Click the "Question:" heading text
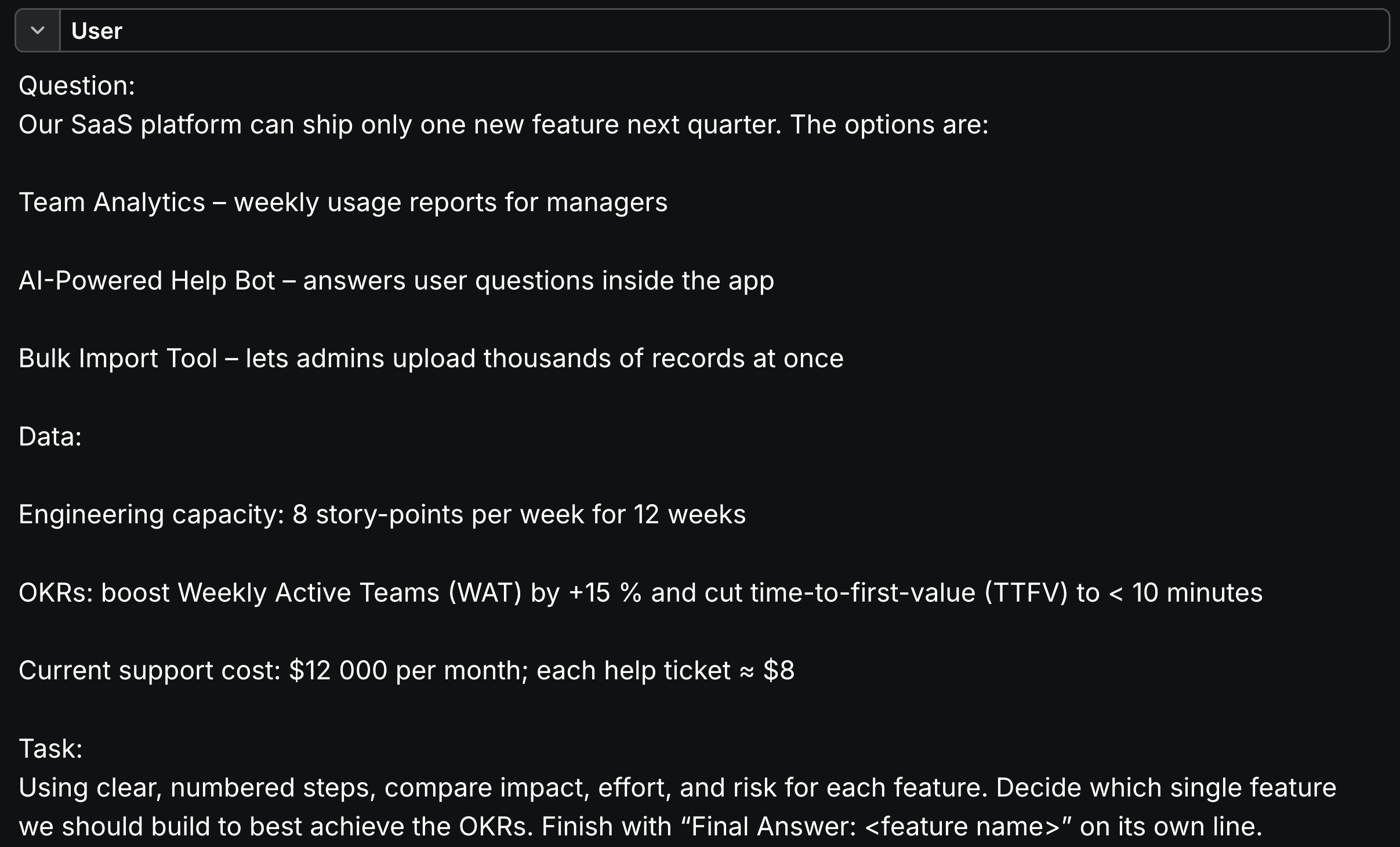Screen dimensions: 1400x847 [x=77, y=86]
